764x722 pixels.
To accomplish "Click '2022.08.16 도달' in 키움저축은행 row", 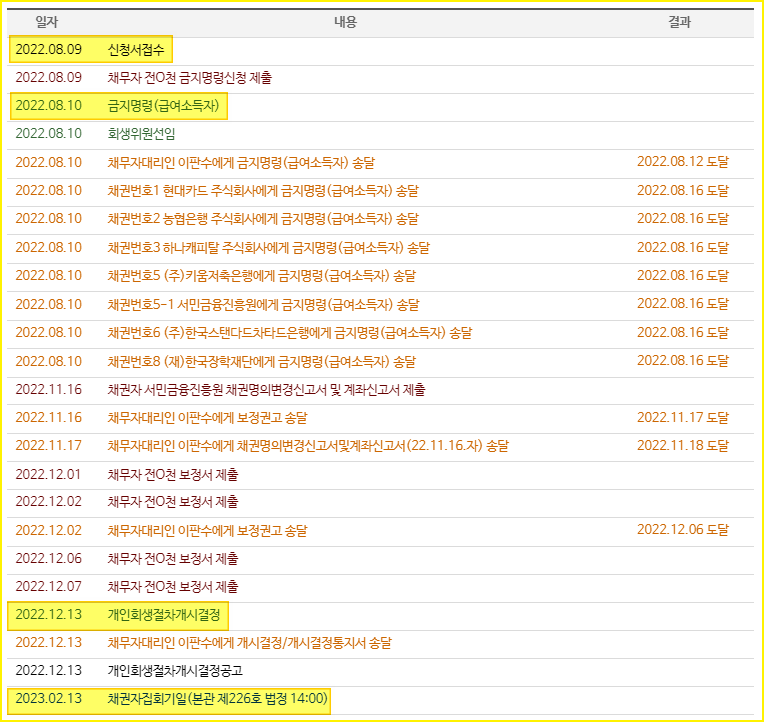I will point(683,276).
